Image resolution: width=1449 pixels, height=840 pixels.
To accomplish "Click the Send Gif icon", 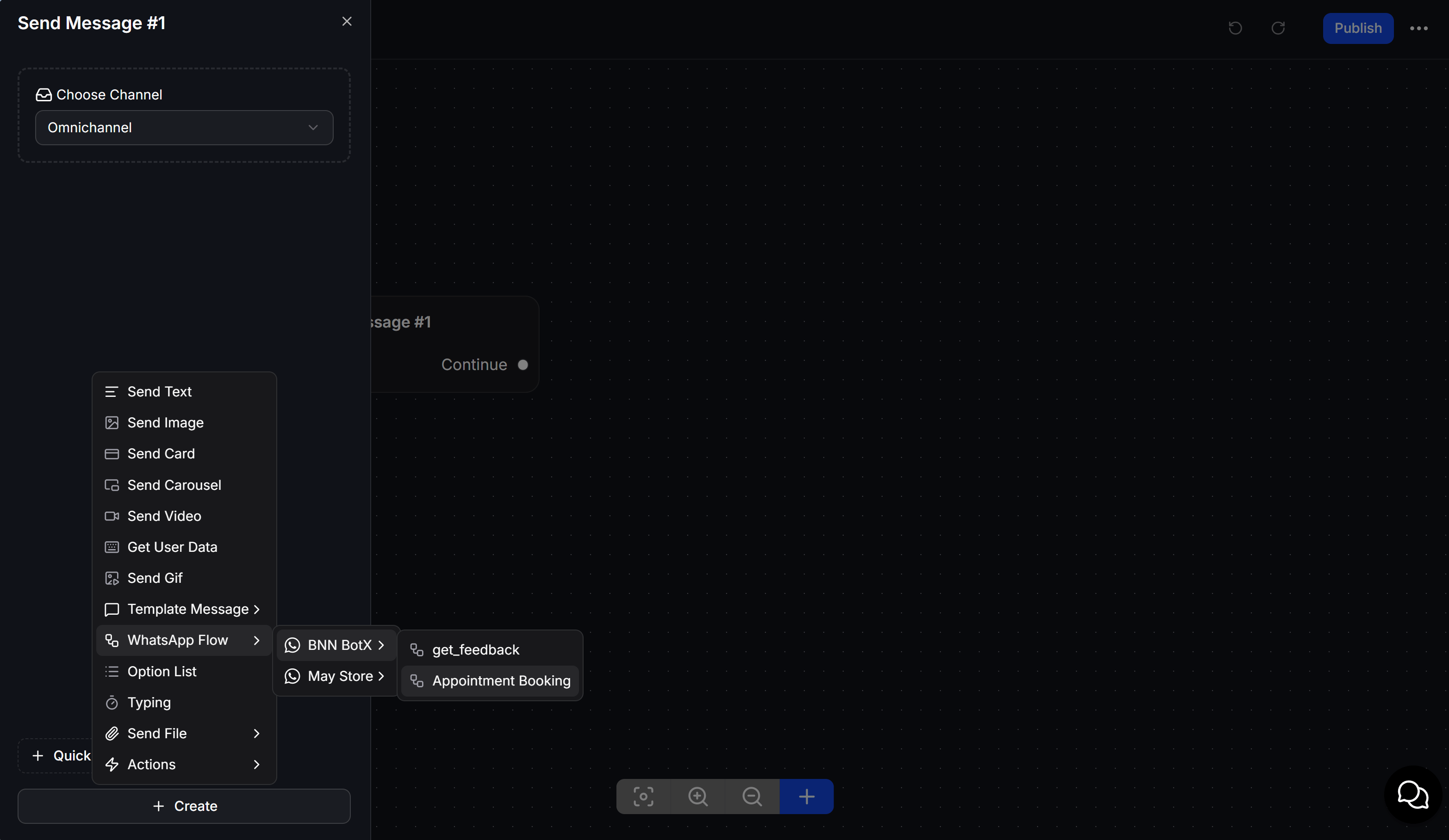I will pyautogui.click(x=112, y=578).
